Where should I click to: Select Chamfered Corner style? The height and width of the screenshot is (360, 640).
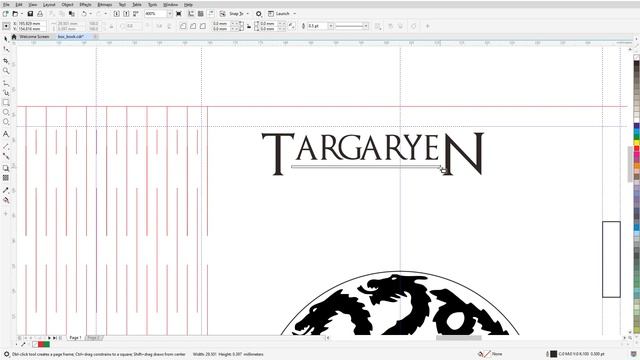(203, 26)
